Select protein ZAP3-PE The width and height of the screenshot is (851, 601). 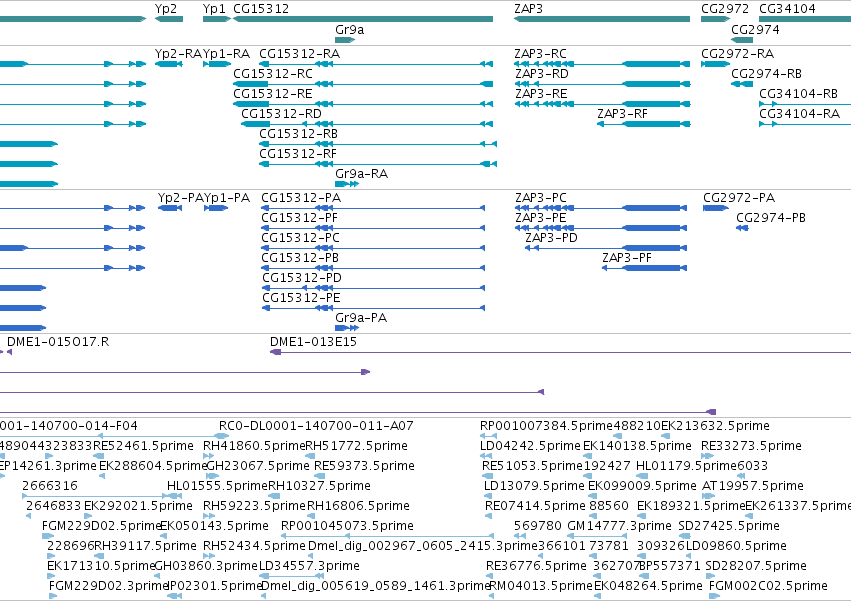(541, 218)
